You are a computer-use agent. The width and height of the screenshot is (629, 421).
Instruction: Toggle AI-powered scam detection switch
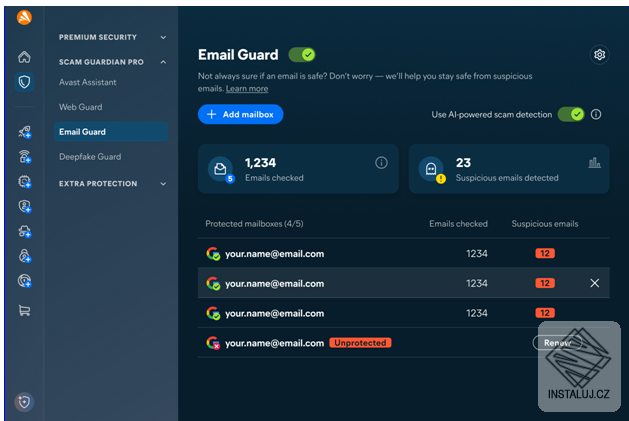pos(571,114)
